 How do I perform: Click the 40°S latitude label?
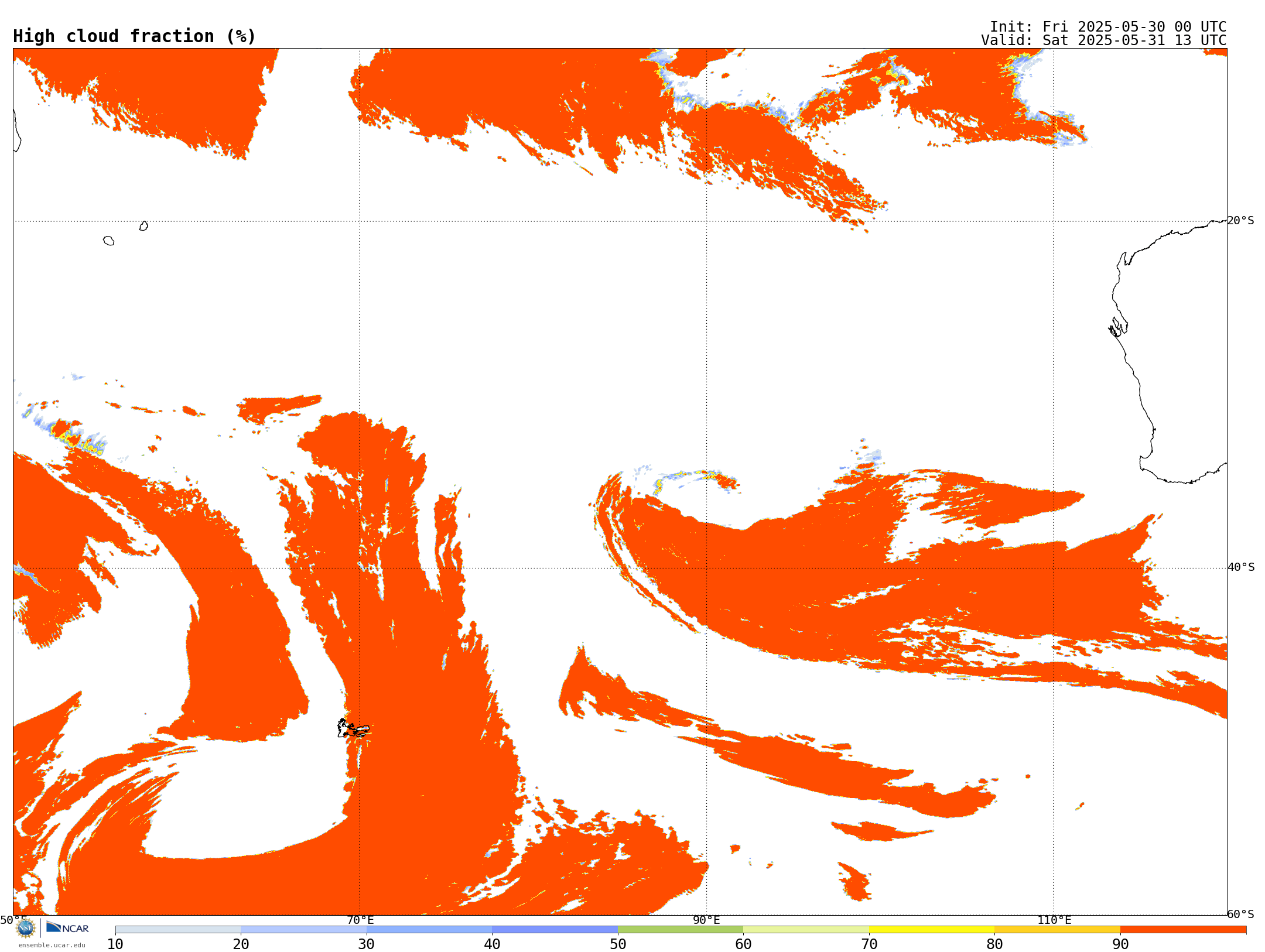(1241, 567)
